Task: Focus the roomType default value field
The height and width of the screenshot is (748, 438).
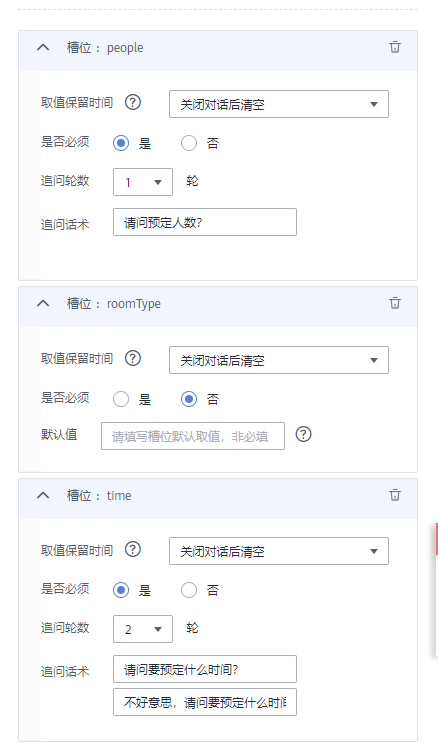Action: (193, 436)
